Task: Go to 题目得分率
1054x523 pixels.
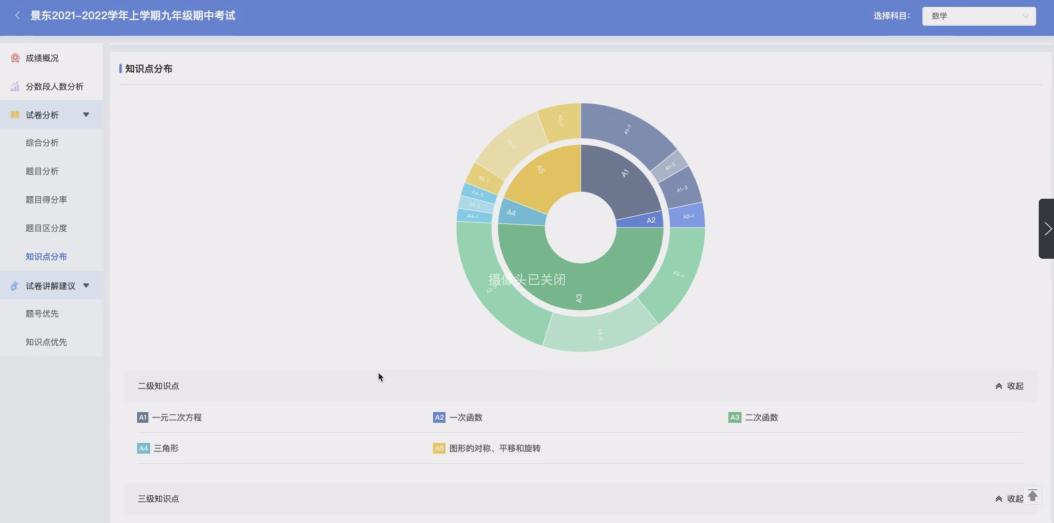Action: 46,200
